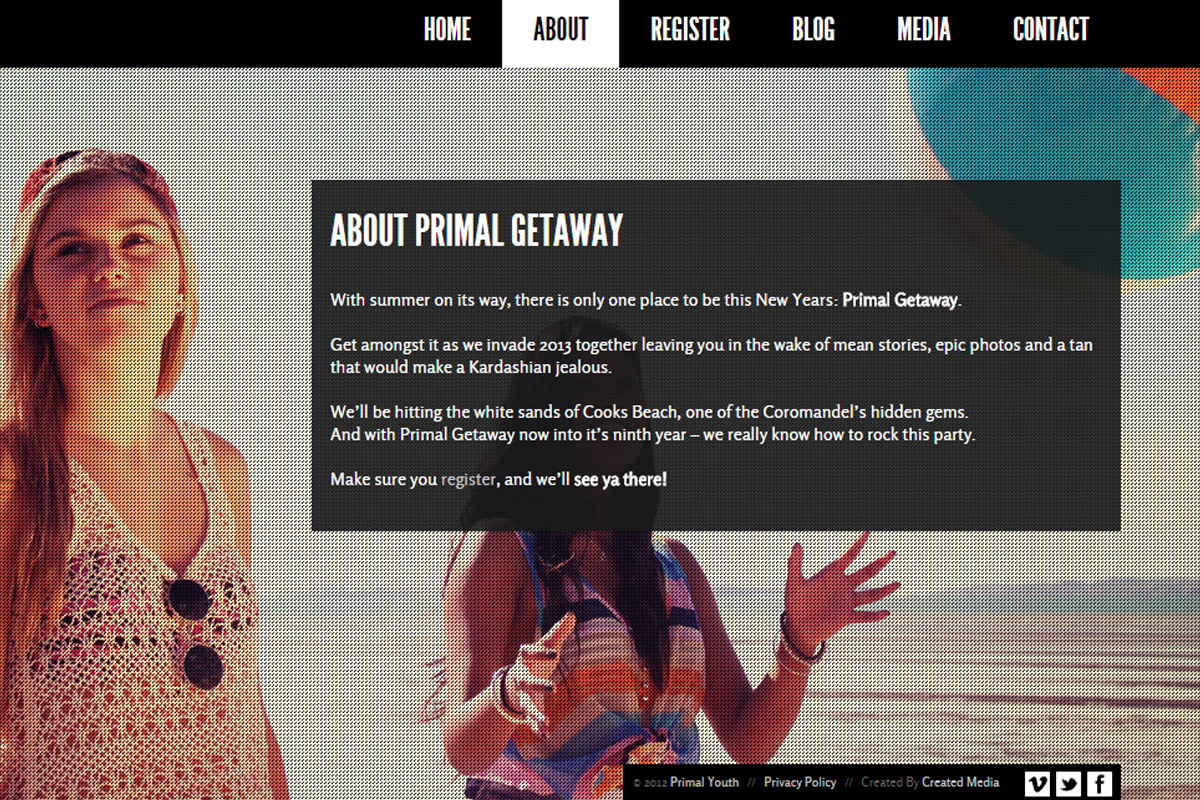Click the waving woman in striped top
Screen dimensions: 1200x800
coord(640,650)
